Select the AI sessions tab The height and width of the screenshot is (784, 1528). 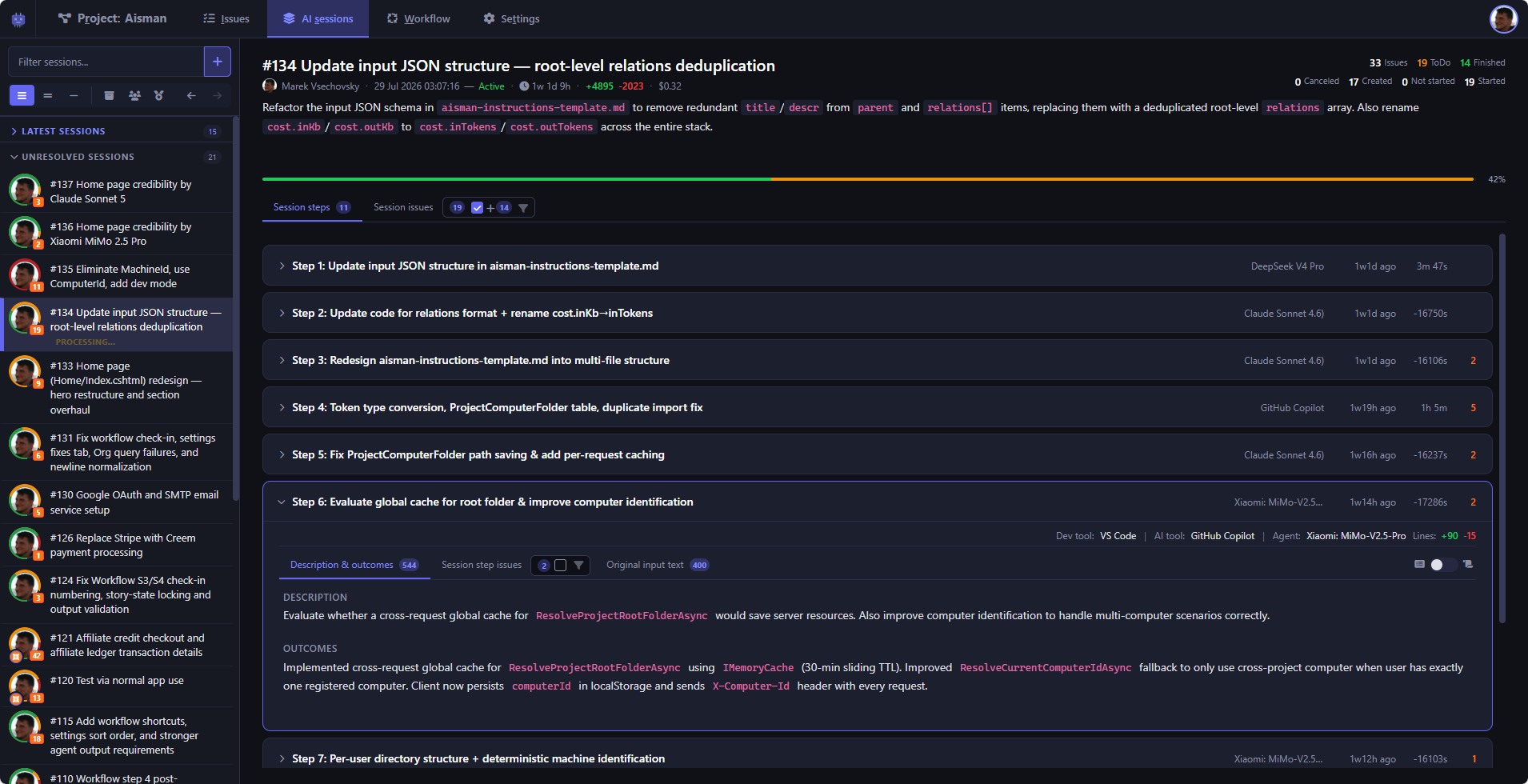point(318,18)
